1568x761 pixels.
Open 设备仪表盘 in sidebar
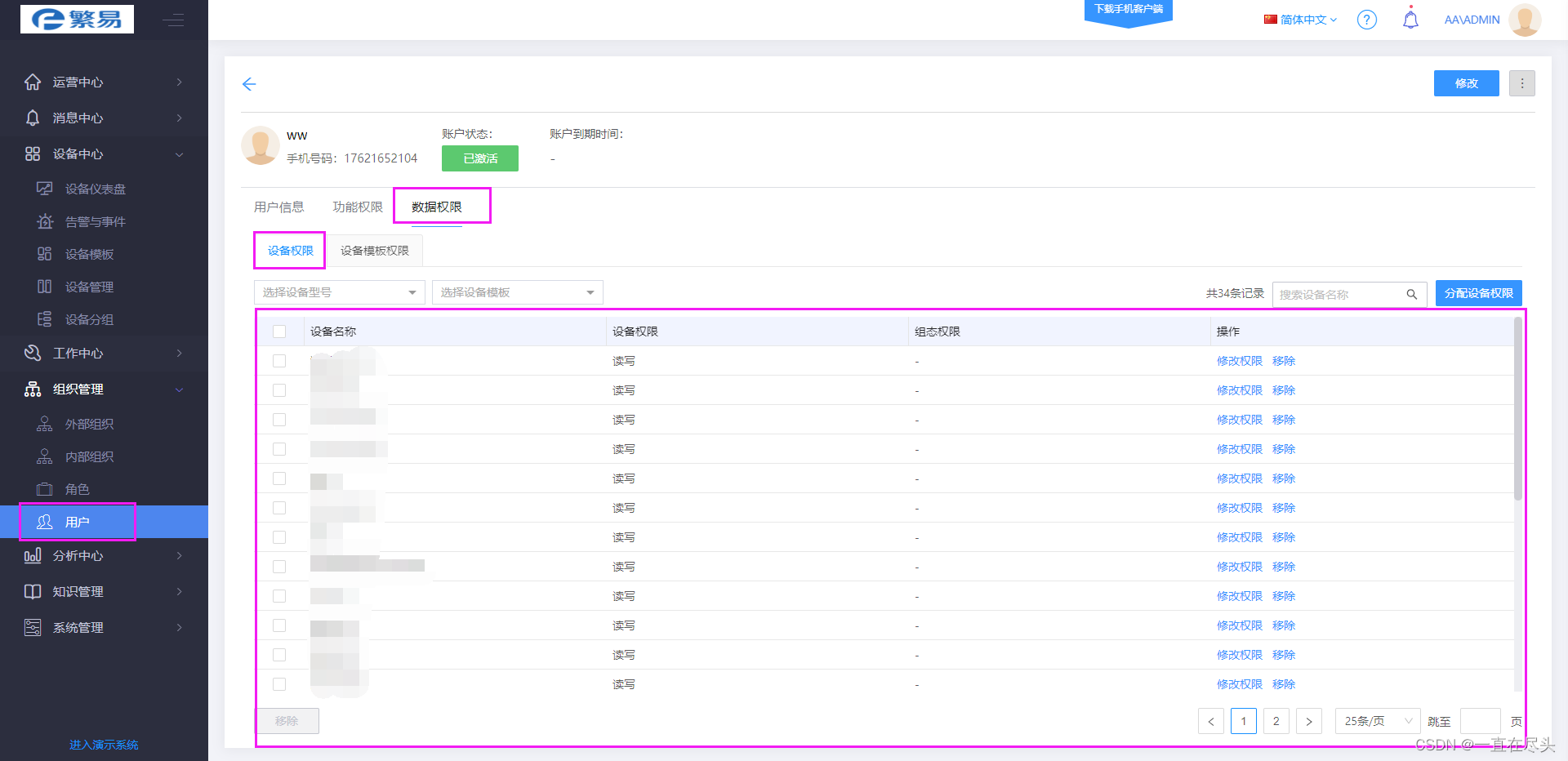click(96, 189)
